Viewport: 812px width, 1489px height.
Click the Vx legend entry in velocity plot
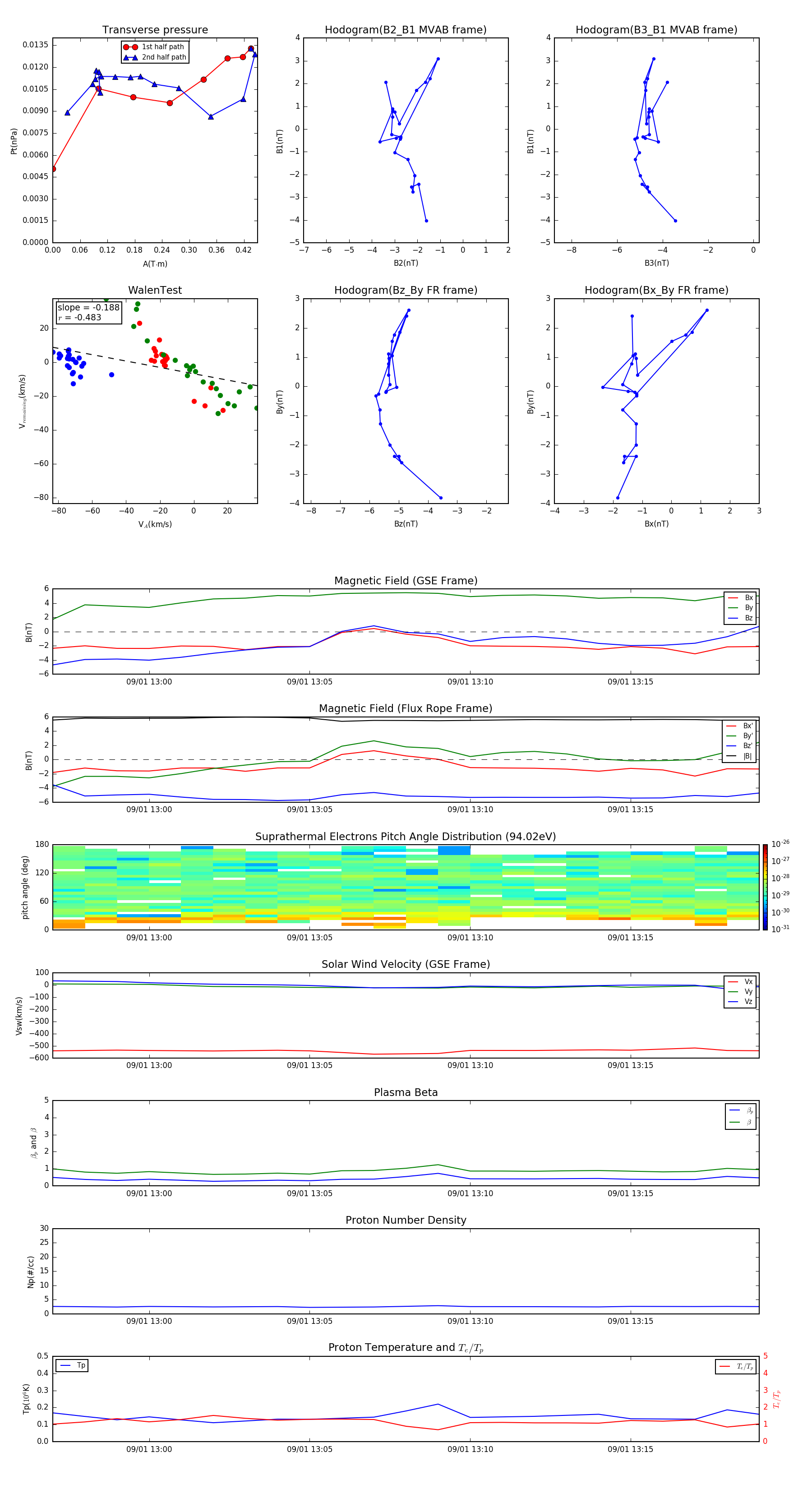pos(740,981)
